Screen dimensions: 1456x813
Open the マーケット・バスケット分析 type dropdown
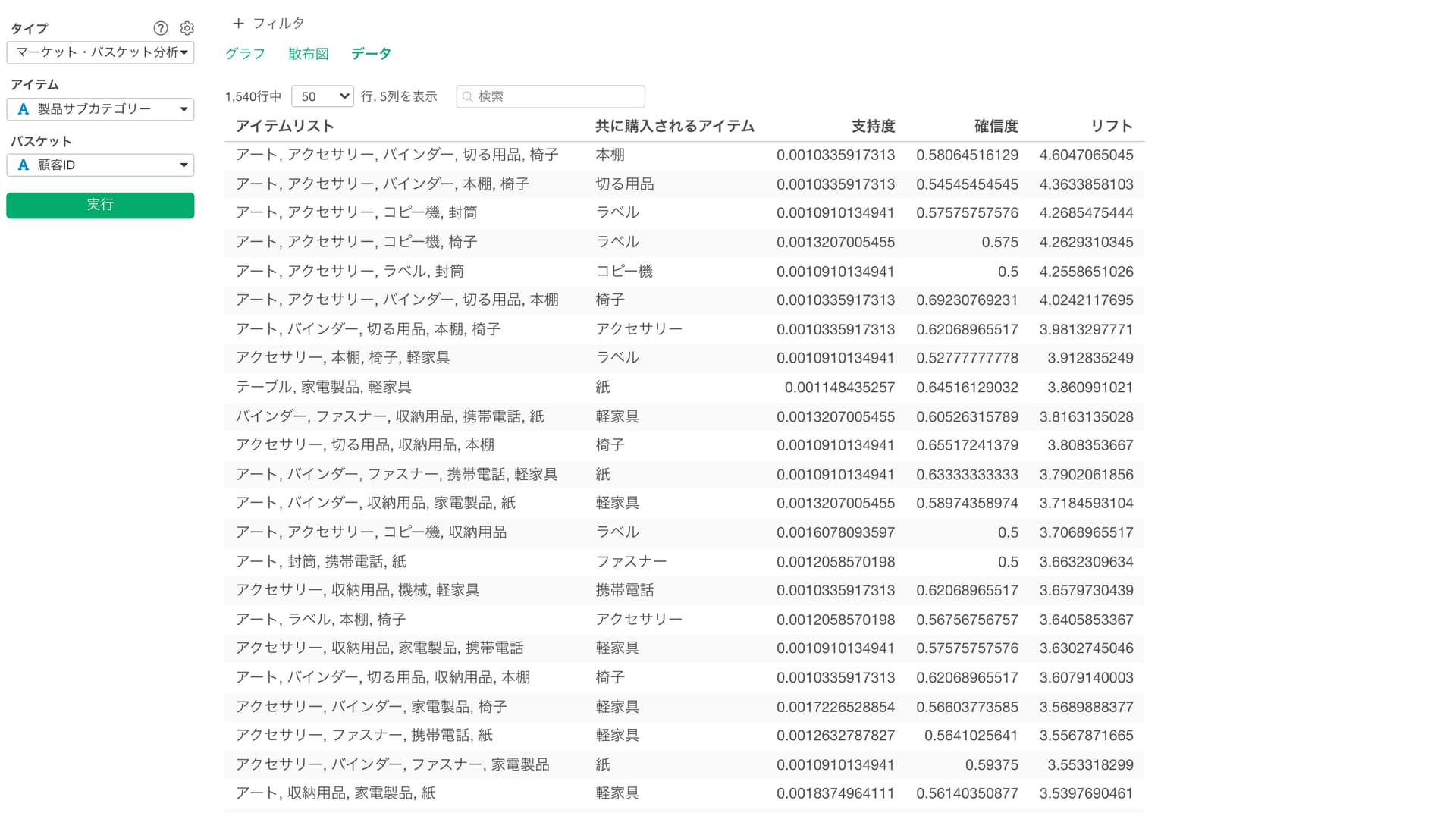point(100,52)
